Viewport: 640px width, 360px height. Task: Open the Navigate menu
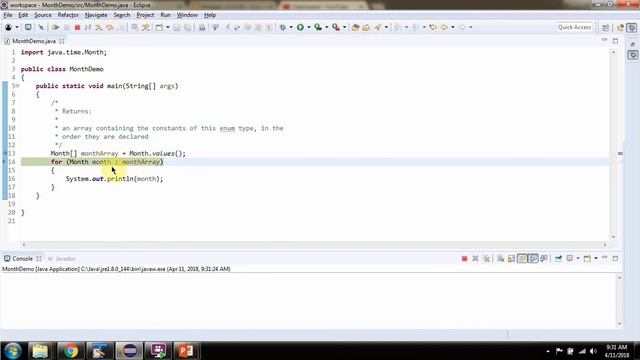point(96,15)
